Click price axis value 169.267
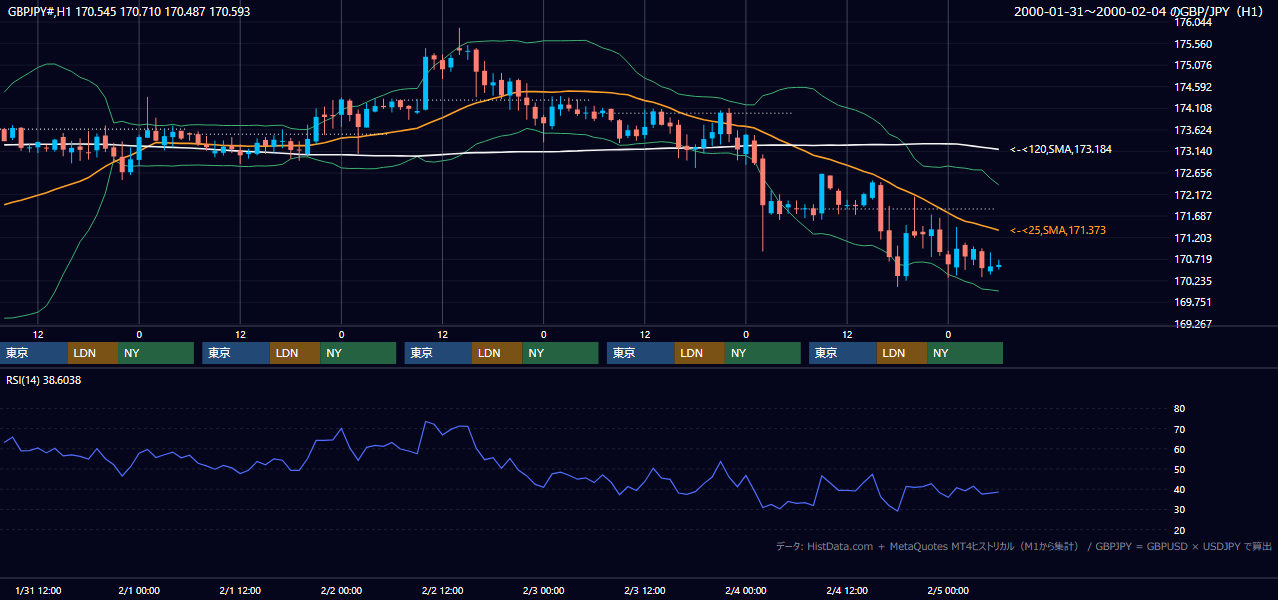1278x600 pixels. [x=1193, y=324]
